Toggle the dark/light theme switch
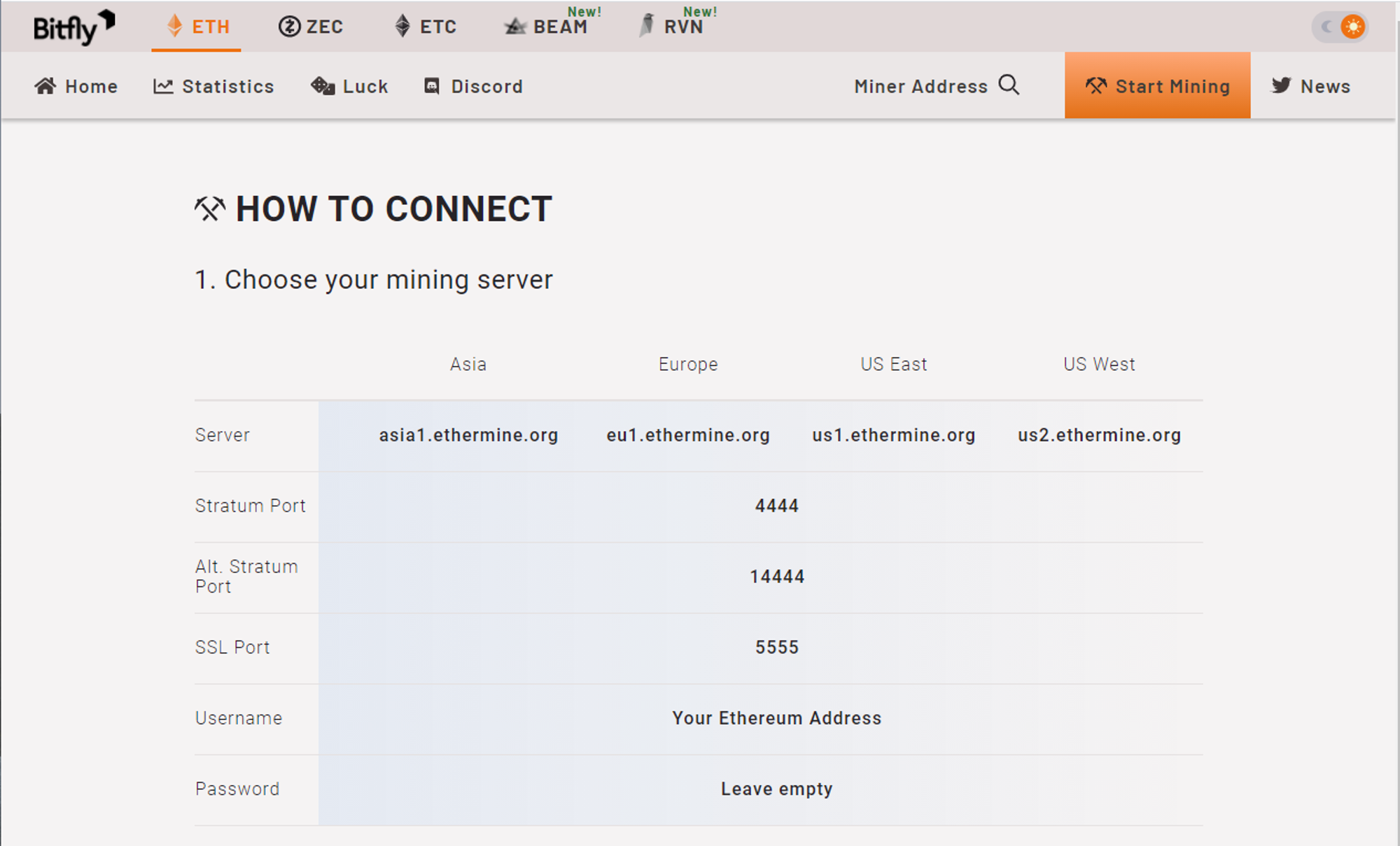This screenshot has height=846, width=1400. 1340,27
